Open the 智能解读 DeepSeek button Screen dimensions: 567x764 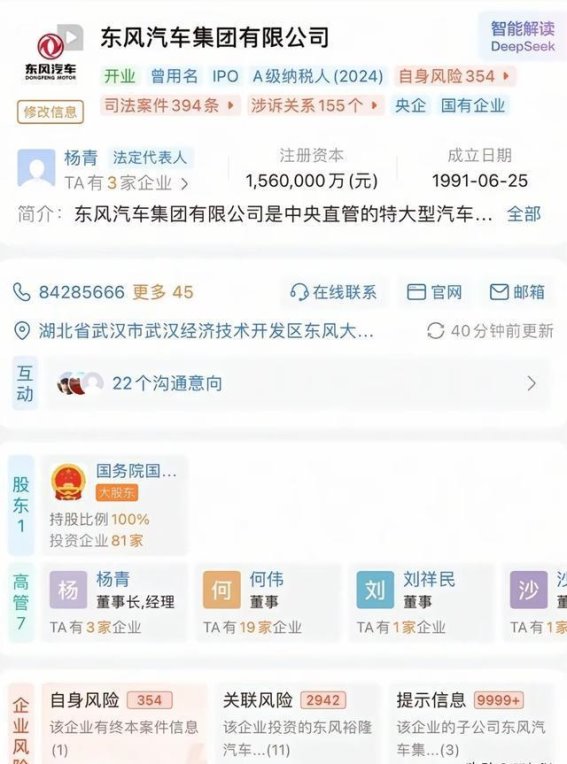[x=522, y=37]
